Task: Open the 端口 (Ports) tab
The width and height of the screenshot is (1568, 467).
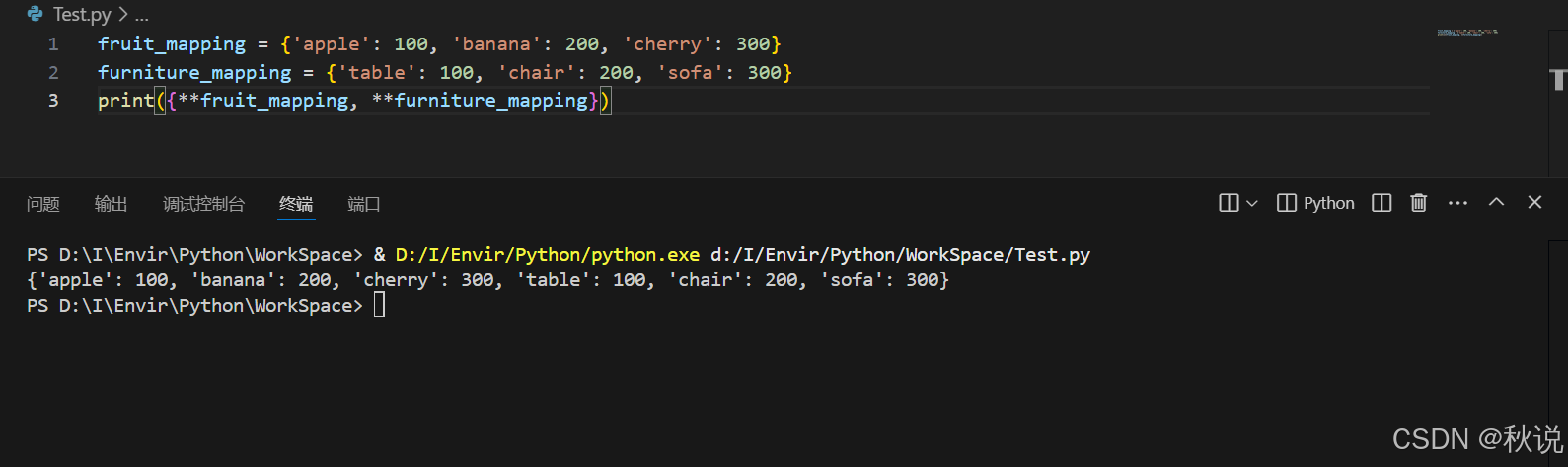Action: pos(364,204)
